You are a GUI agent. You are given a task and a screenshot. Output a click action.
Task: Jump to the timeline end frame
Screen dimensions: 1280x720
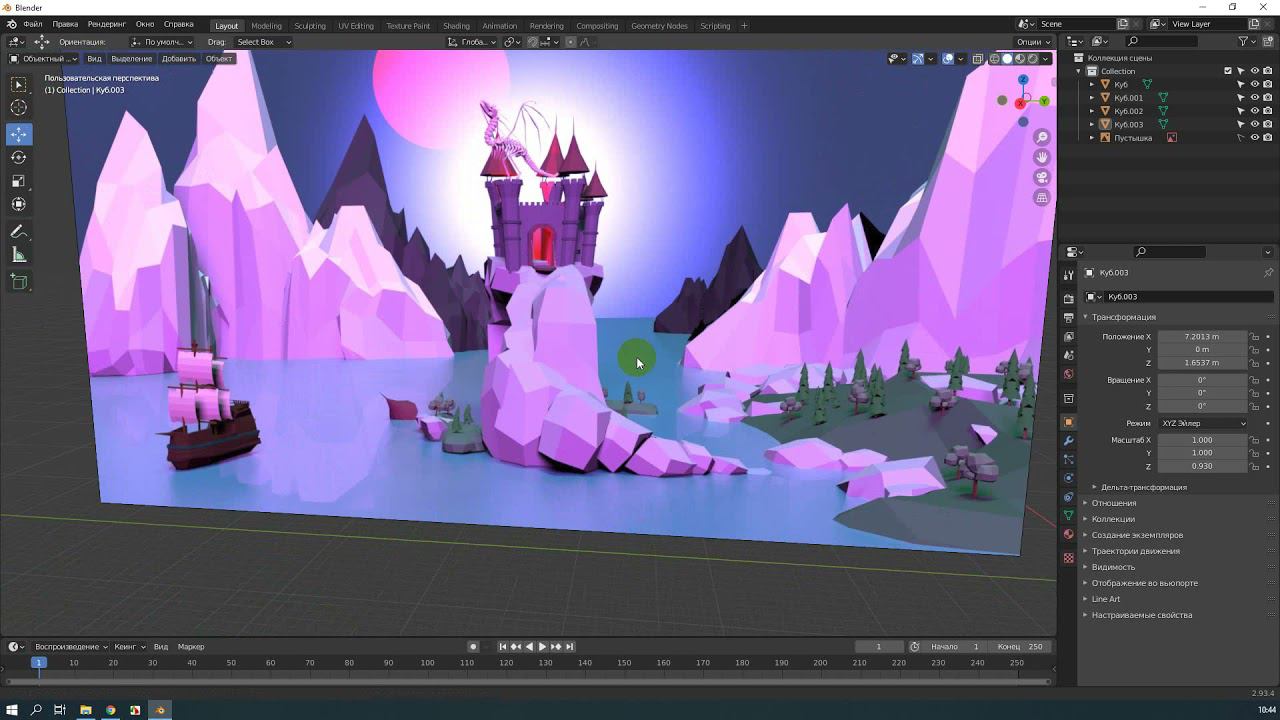click(x=569, y=647)
